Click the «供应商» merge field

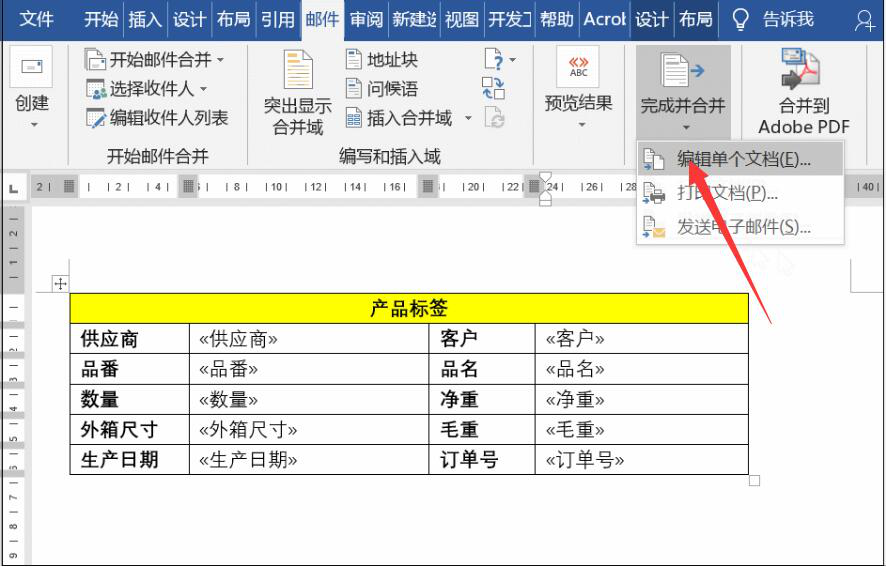click(238, 339)
